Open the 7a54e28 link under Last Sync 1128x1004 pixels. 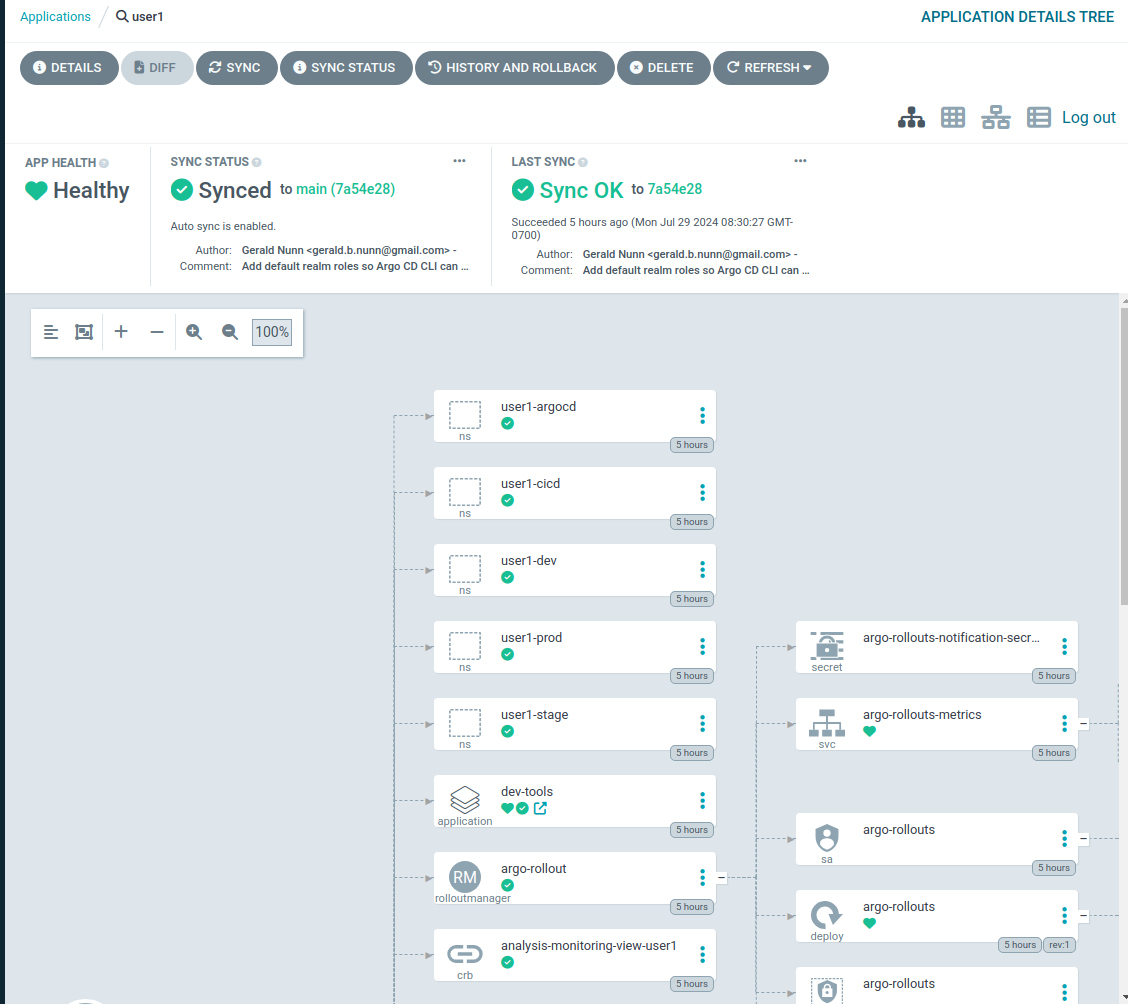(x=675, y=189)
